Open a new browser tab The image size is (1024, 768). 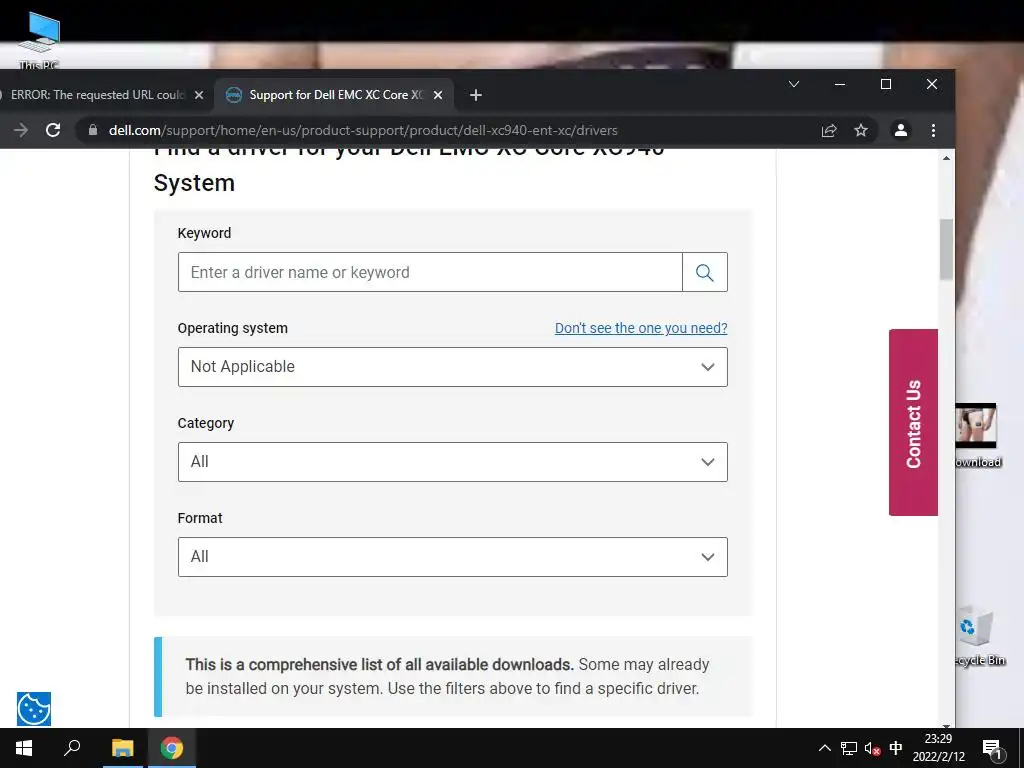475,95
